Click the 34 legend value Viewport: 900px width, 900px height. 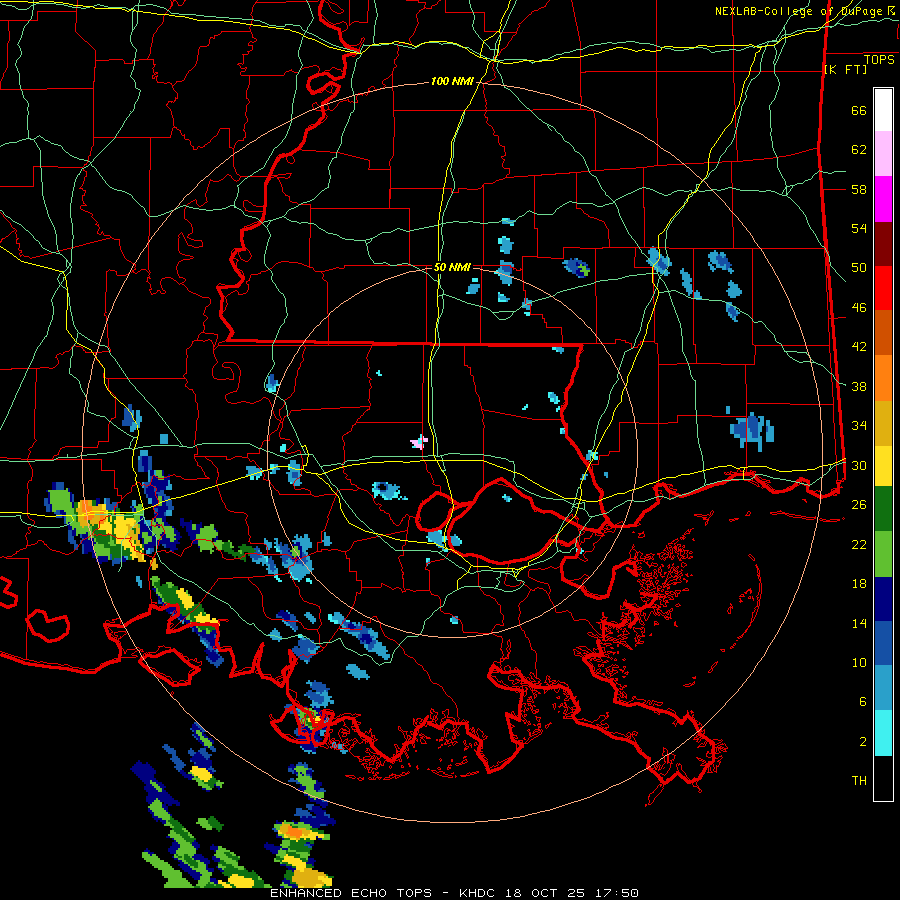(x=859, y=425)
